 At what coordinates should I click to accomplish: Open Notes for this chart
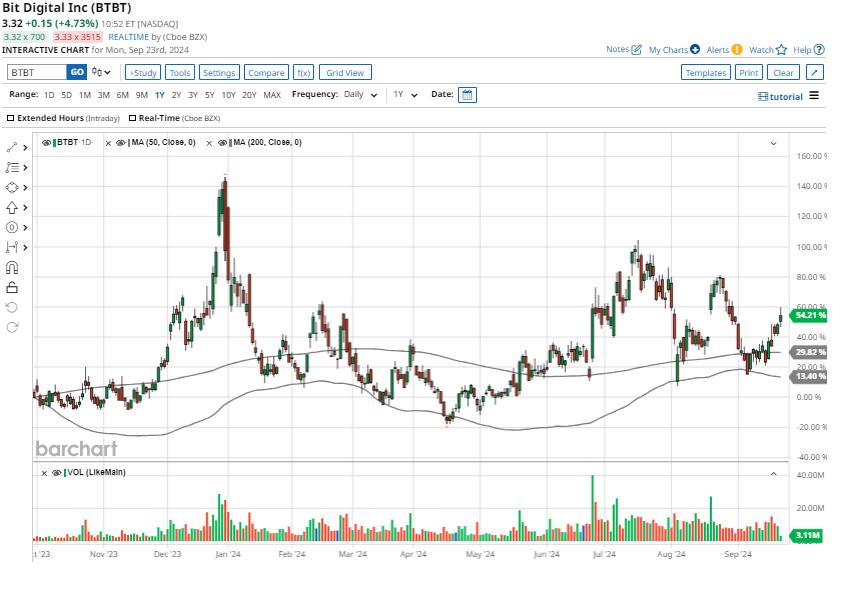coord(623,49)
